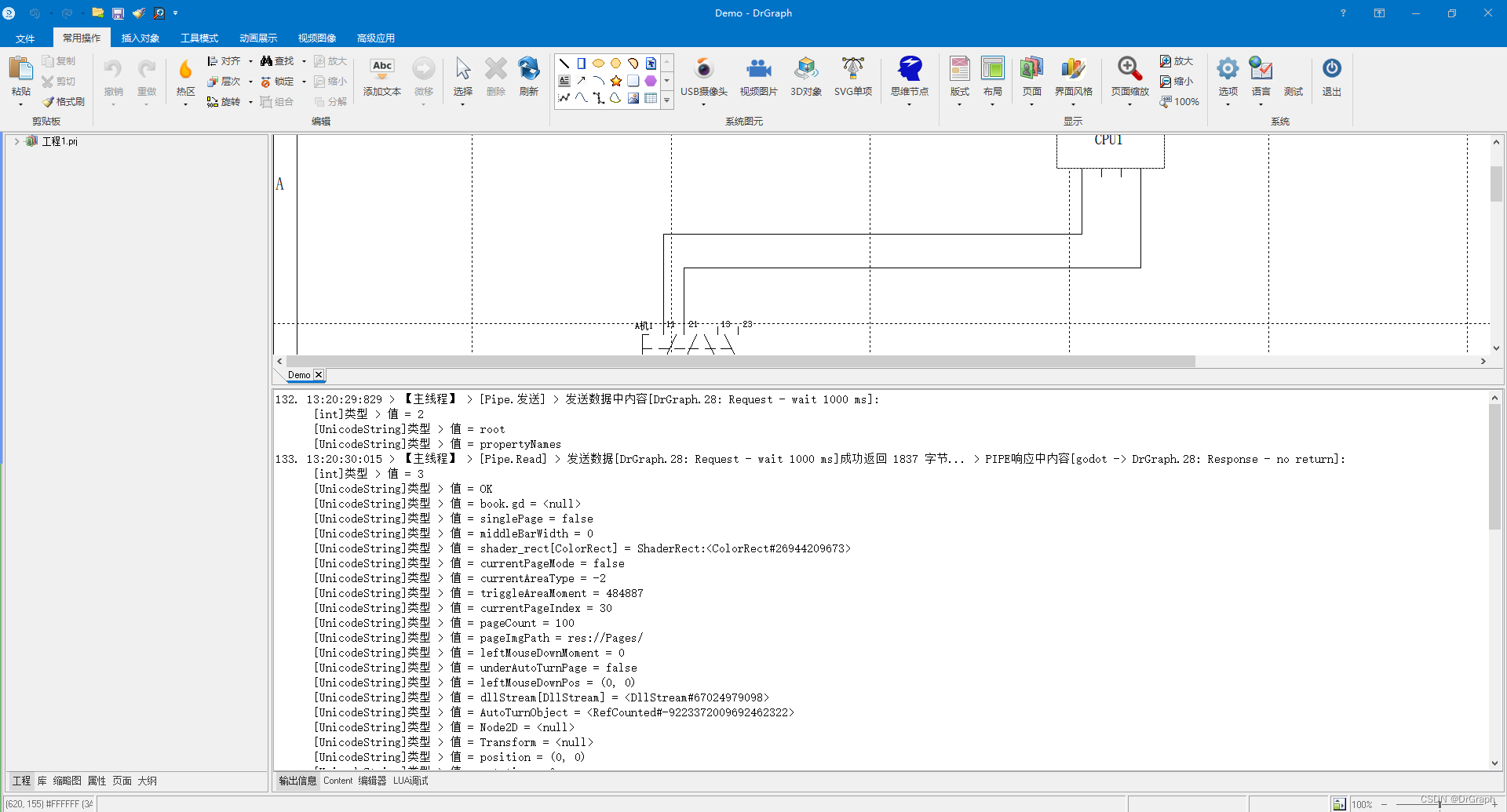
Task: Pick the orange ellipse shape in gallery
Action: [x=599, y=64]
